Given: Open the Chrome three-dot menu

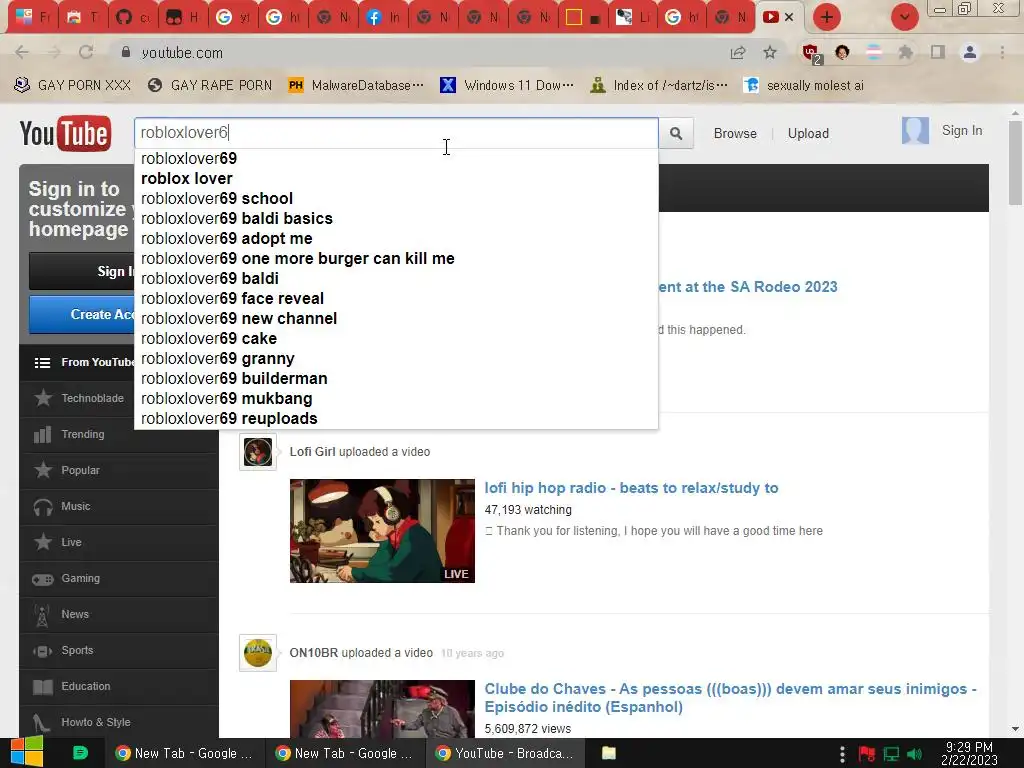Looking at the screenshot, I should (1002, 52).
